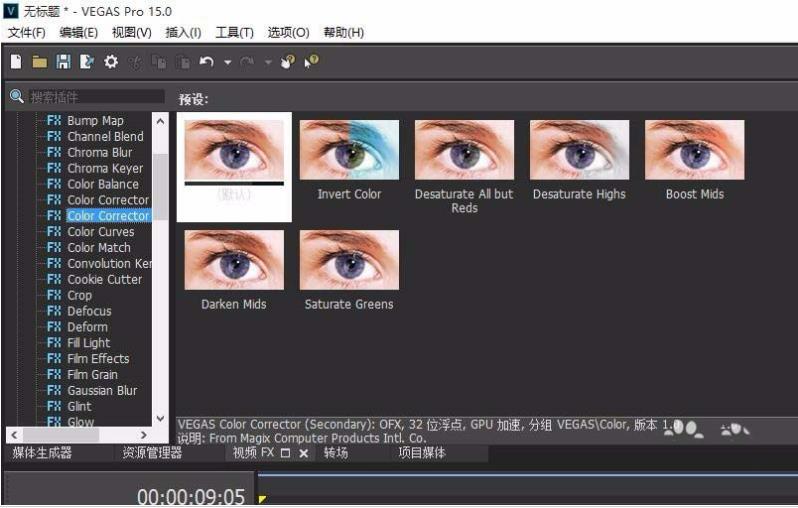
Task: Undock the 视频 FX window square icon
Action: [285, 453]
